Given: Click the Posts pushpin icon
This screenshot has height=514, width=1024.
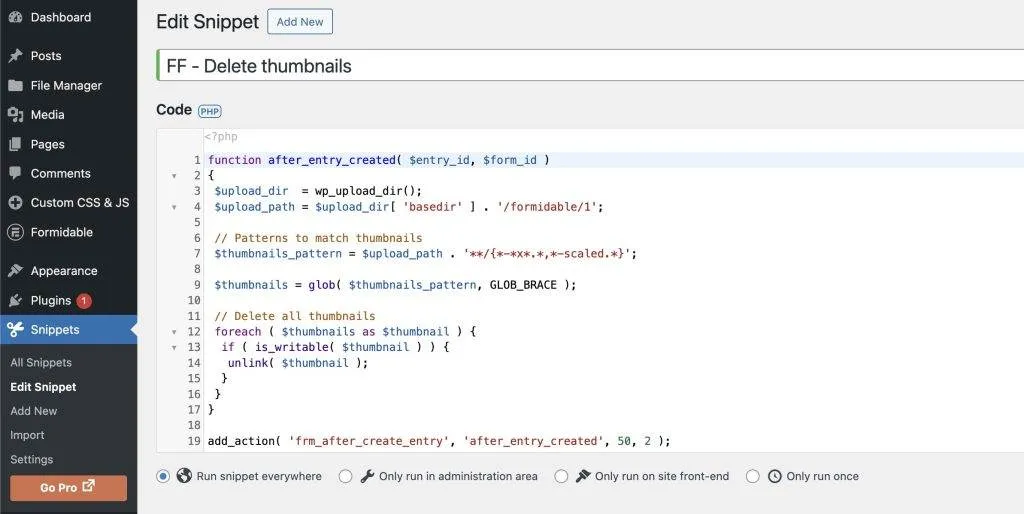Looking at the screenshot, I should pyautogui.click(x=15, y=56).
